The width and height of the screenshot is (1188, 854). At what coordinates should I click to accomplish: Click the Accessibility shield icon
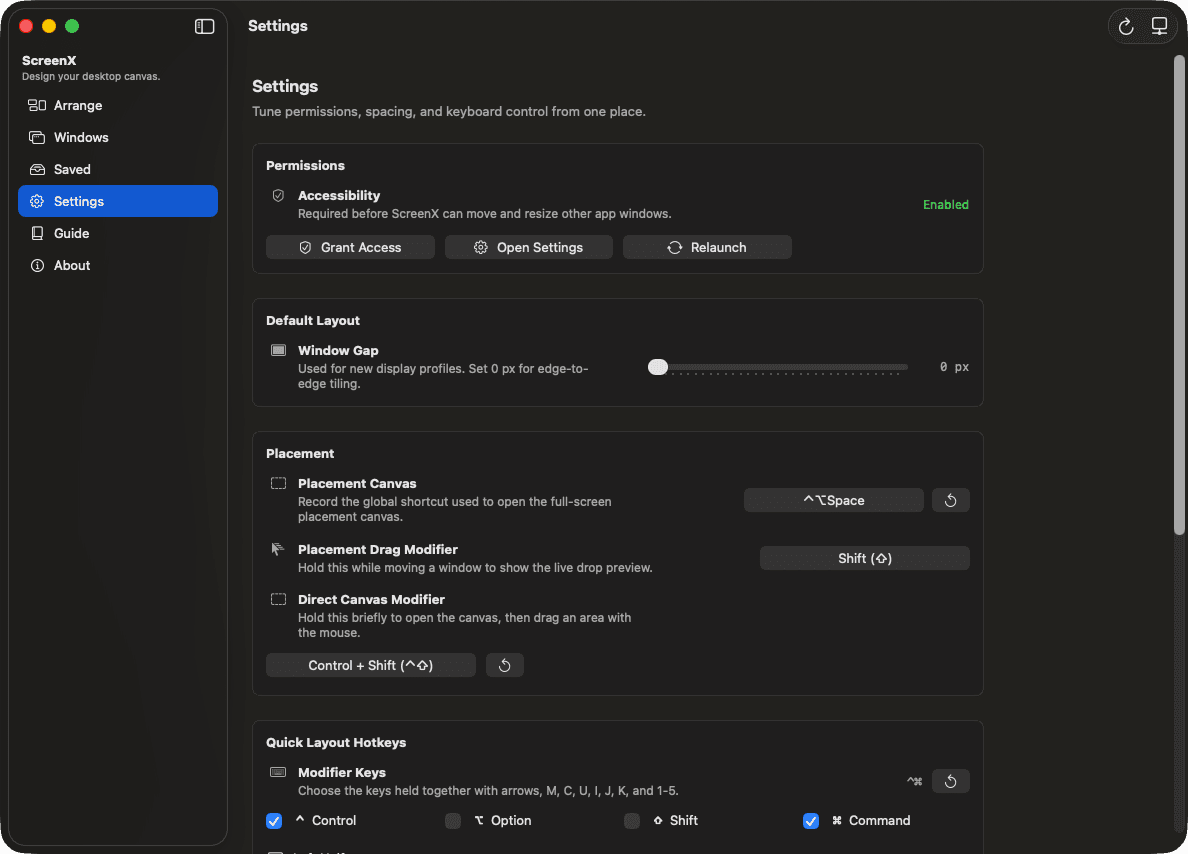[278, 196]
